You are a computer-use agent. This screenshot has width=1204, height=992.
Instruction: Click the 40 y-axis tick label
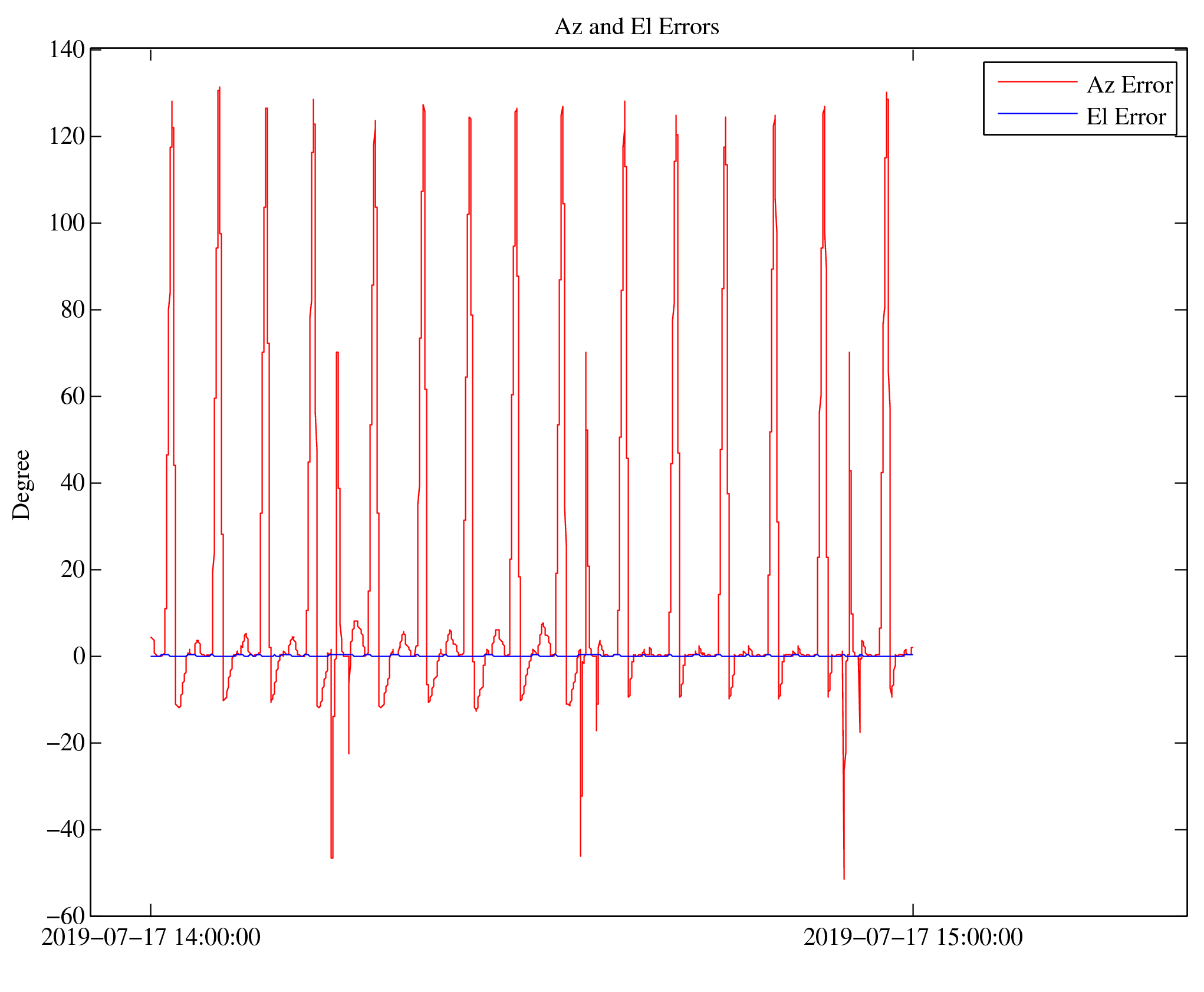tap(73, 483)
